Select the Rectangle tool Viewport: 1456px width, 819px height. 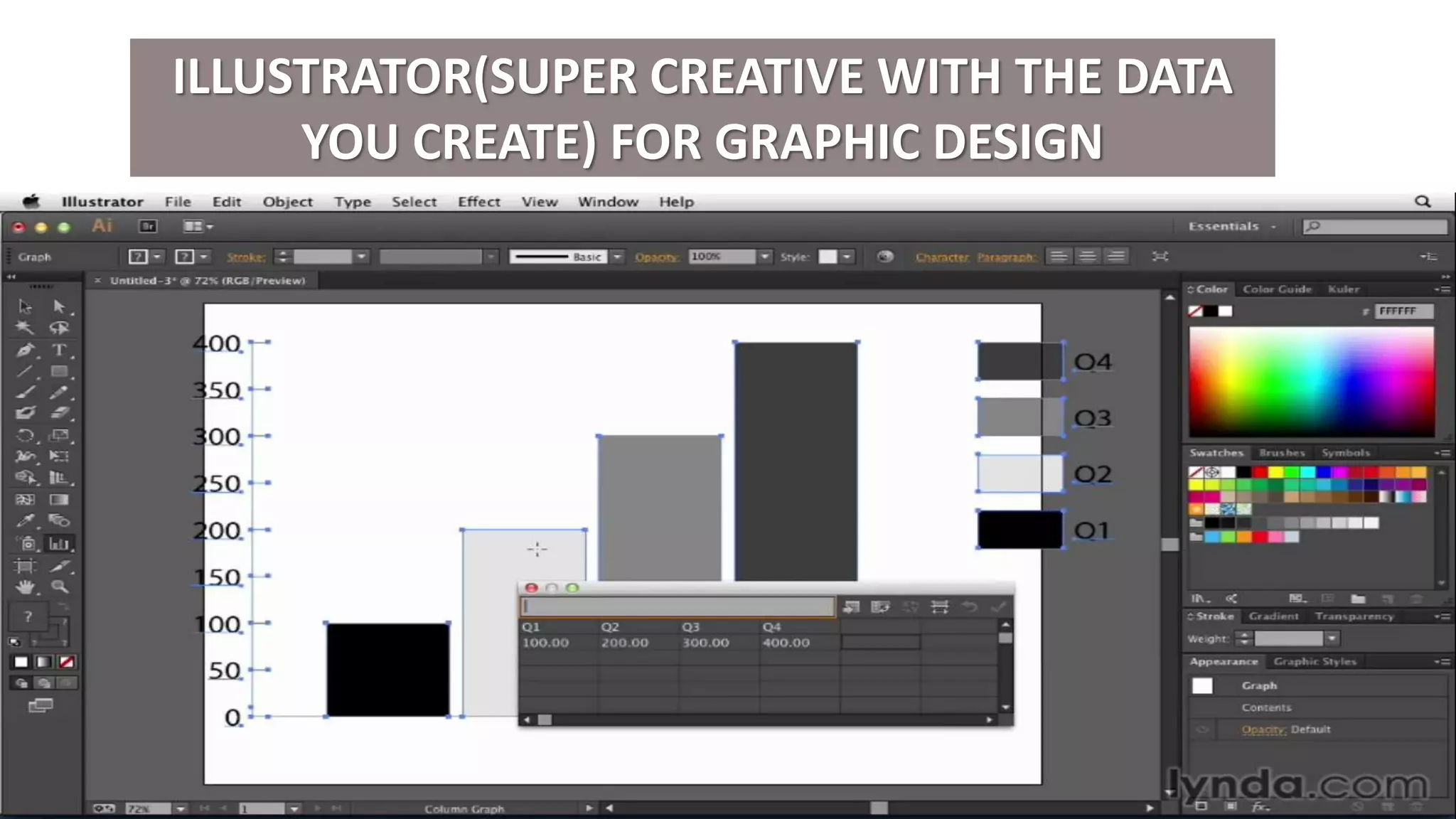(x=59, y=371)
